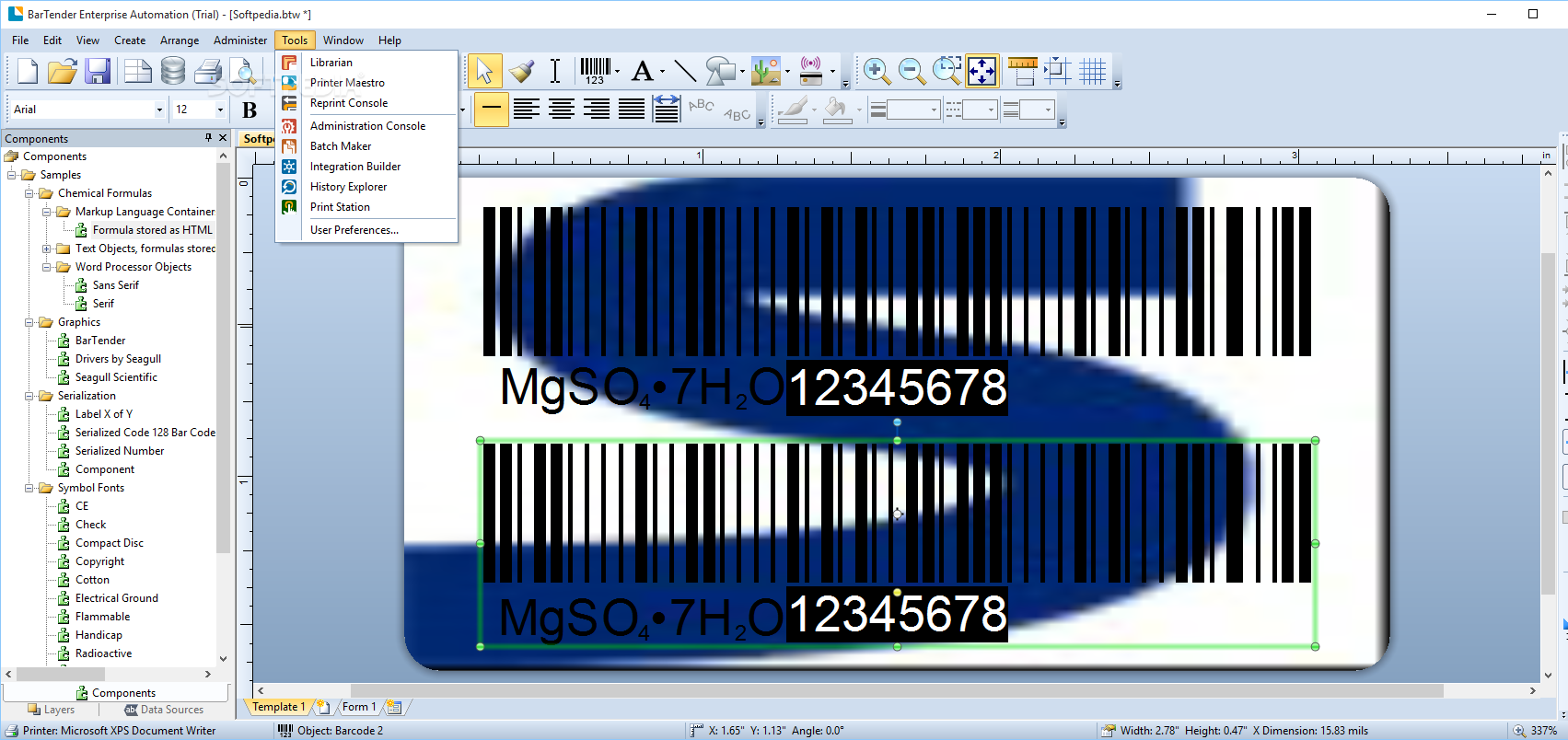Align text left

click(527, 110)
